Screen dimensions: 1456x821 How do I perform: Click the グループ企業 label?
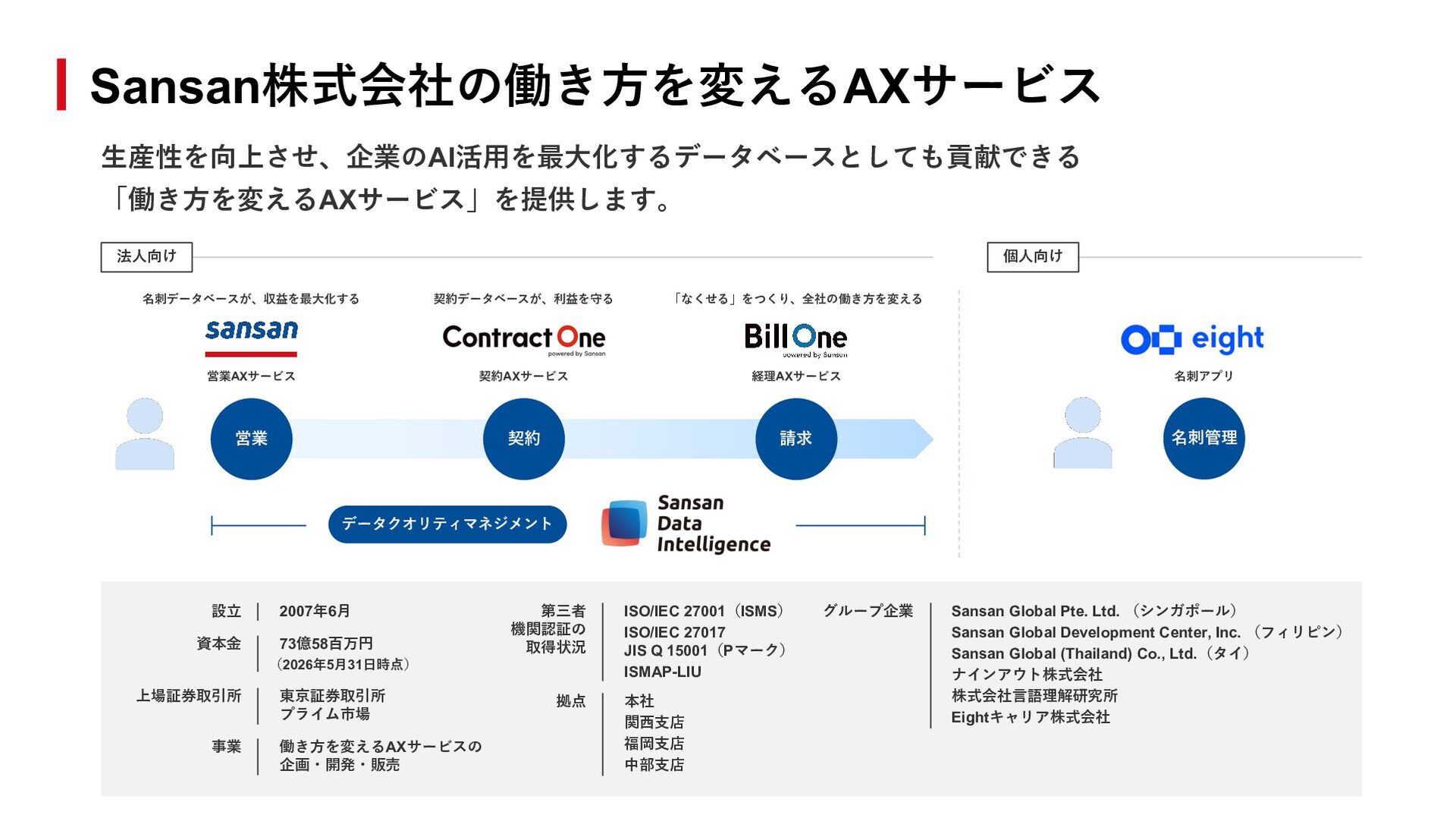(x=868, y=612)
